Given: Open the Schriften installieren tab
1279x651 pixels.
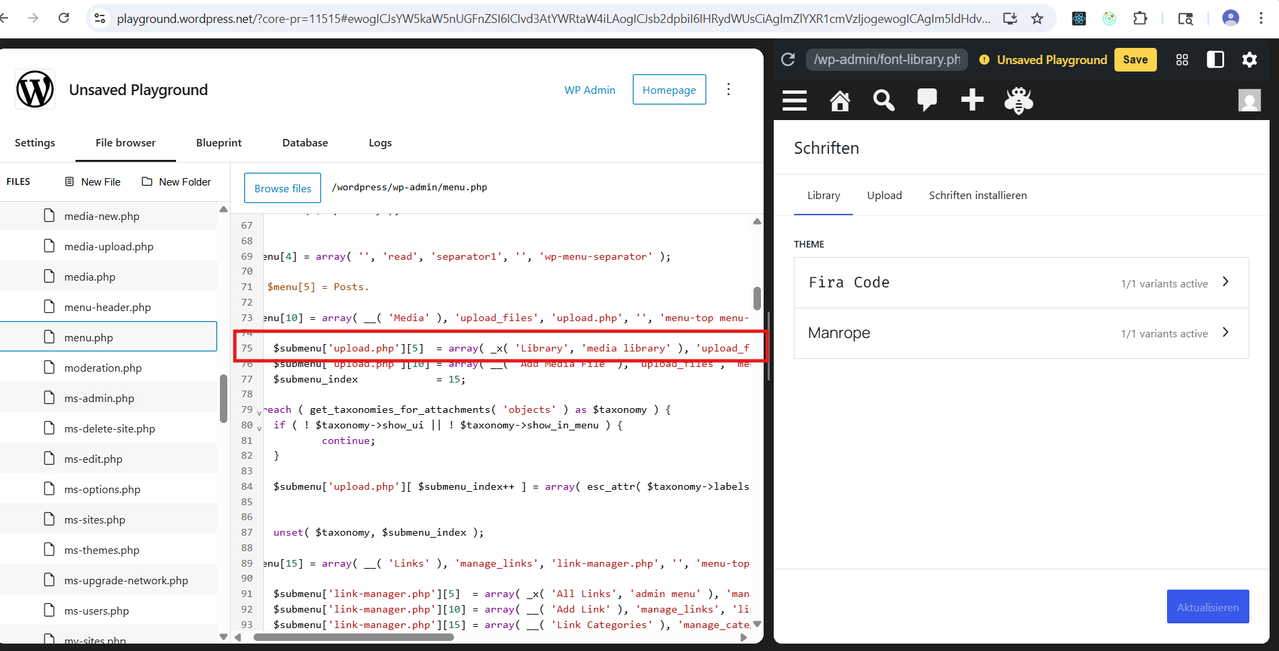Looking at the screenshot, I should point(978,195).
